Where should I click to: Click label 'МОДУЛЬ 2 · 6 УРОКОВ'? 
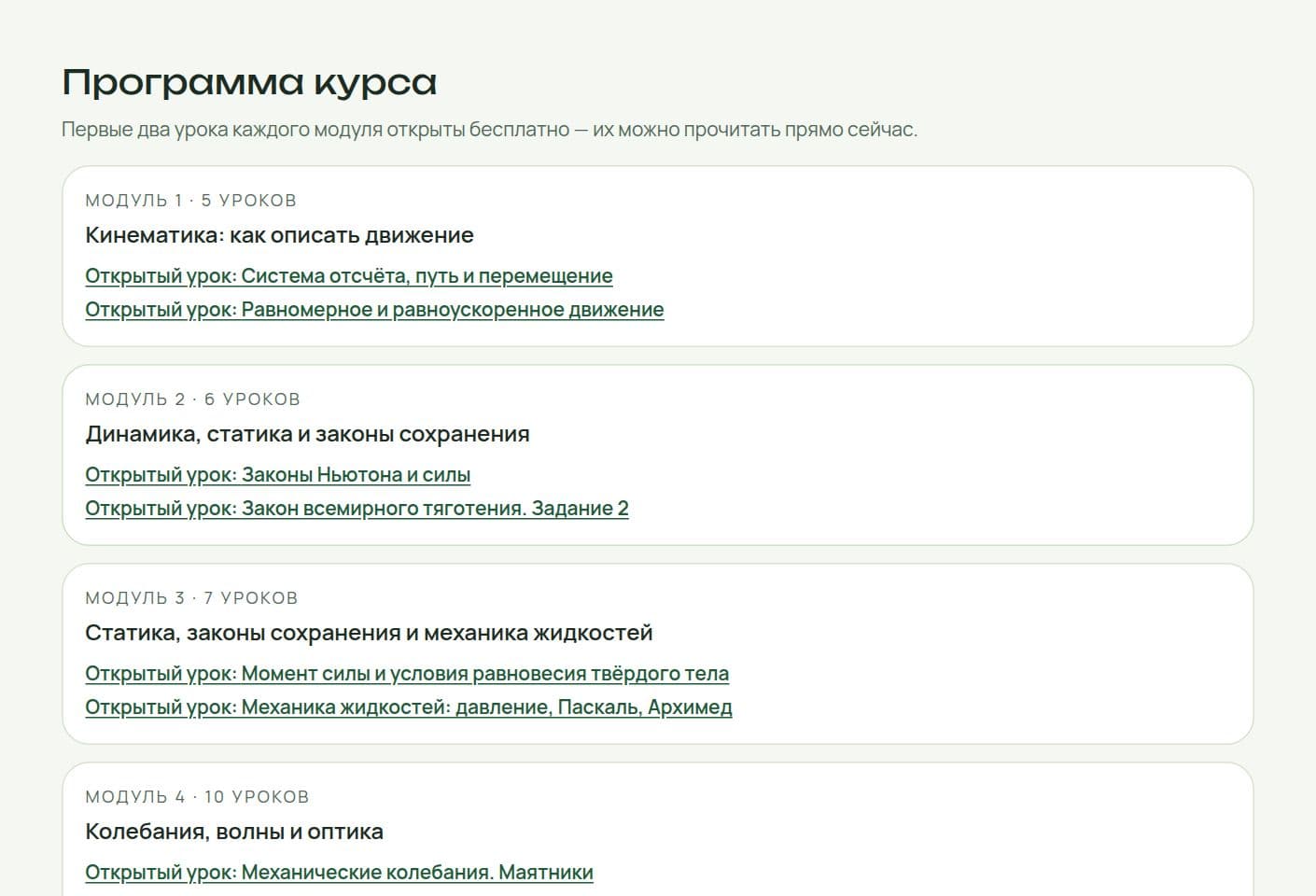pos(192,399)
